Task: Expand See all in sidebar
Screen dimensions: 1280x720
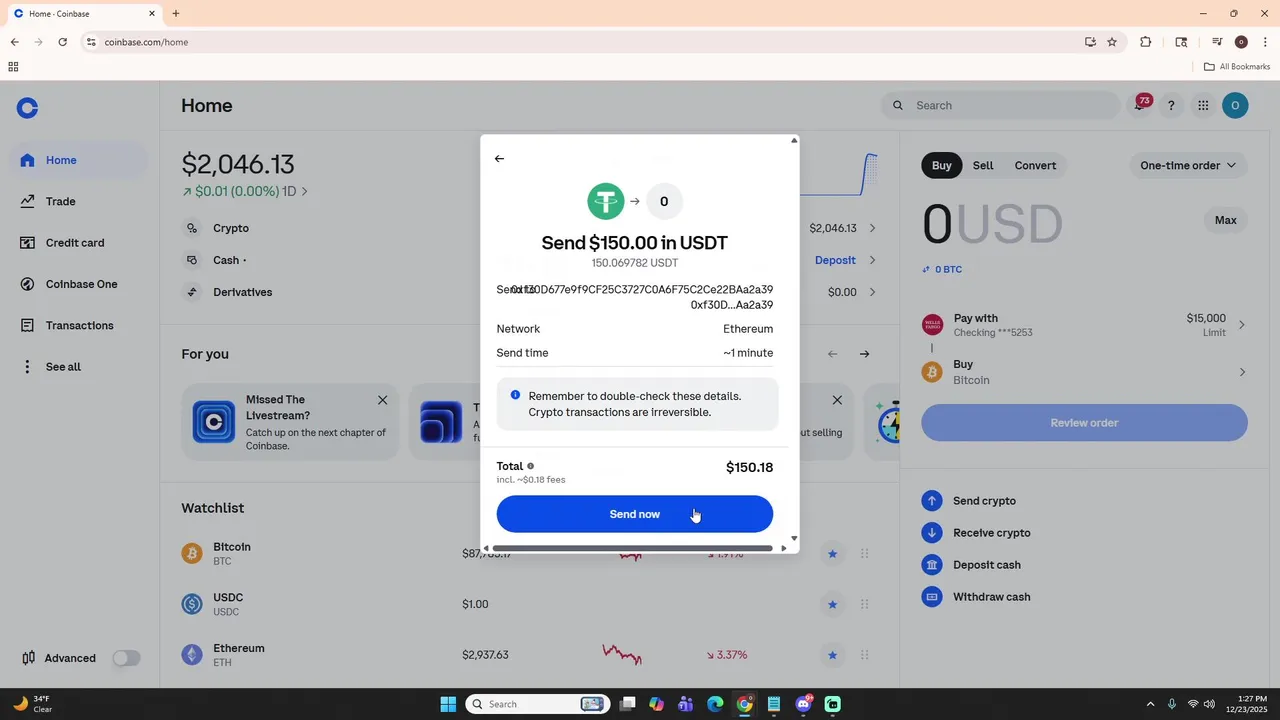Action: point(80,367)
